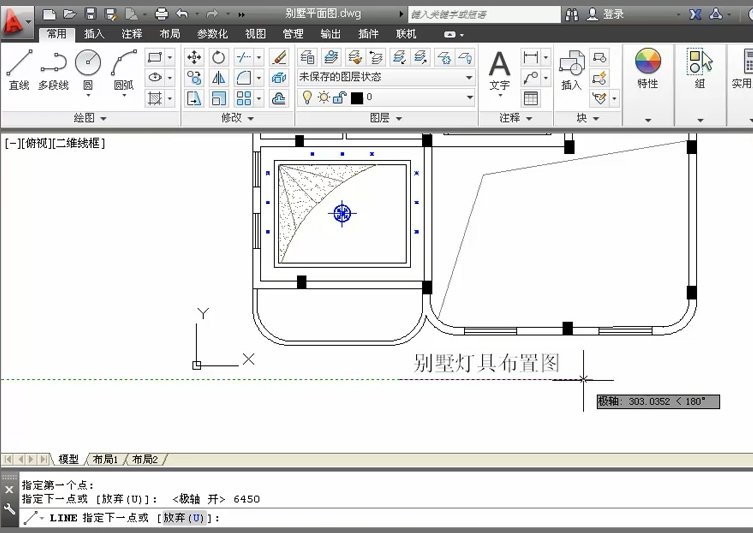
Task: Select the Polyline (多段线) tool
Action: (x=53, y=69)
